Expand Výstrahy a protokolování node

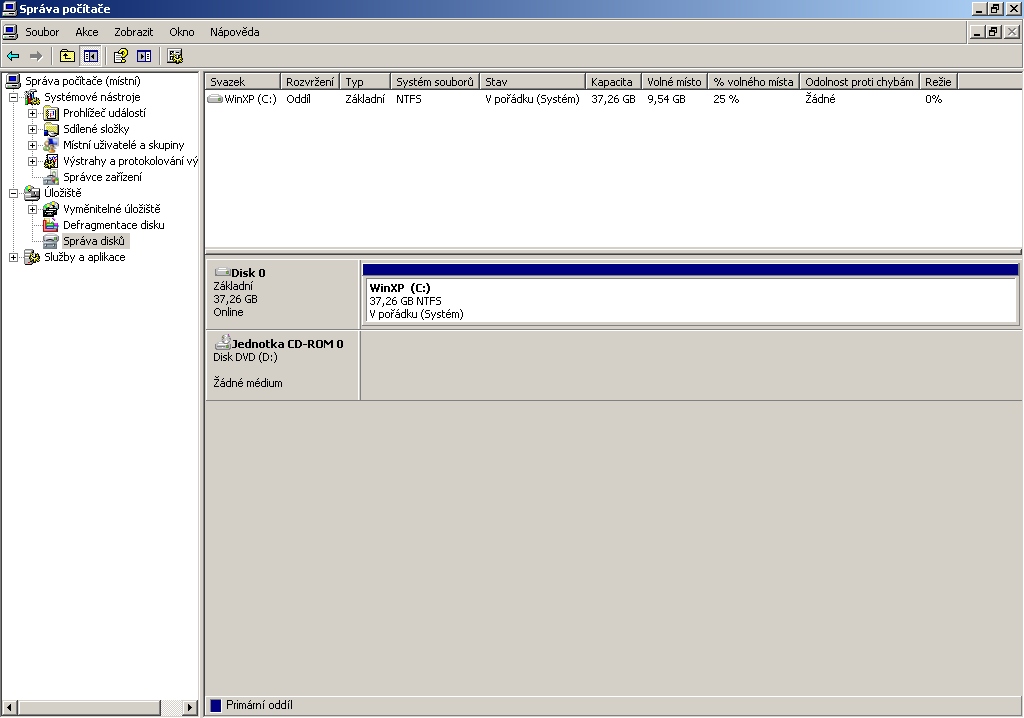point(32,161)
